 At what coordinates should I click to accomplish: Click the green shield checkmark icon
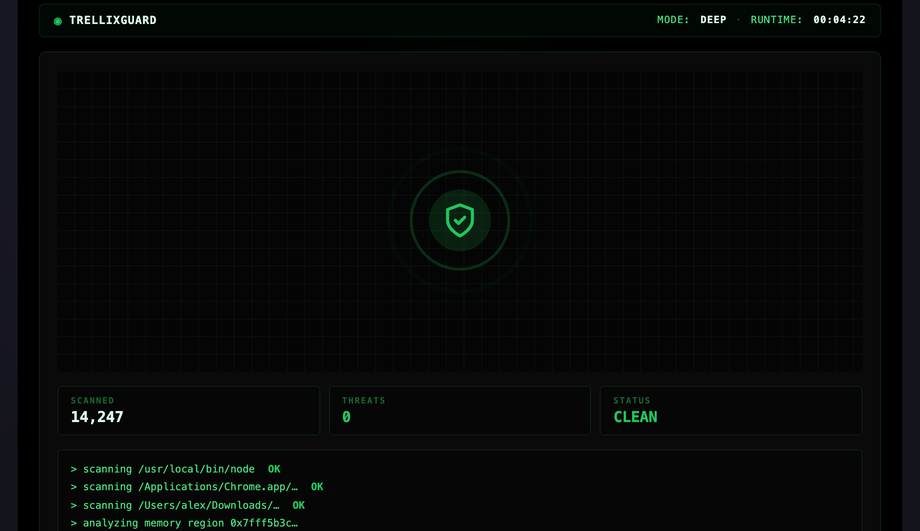(x=459, y=220)
